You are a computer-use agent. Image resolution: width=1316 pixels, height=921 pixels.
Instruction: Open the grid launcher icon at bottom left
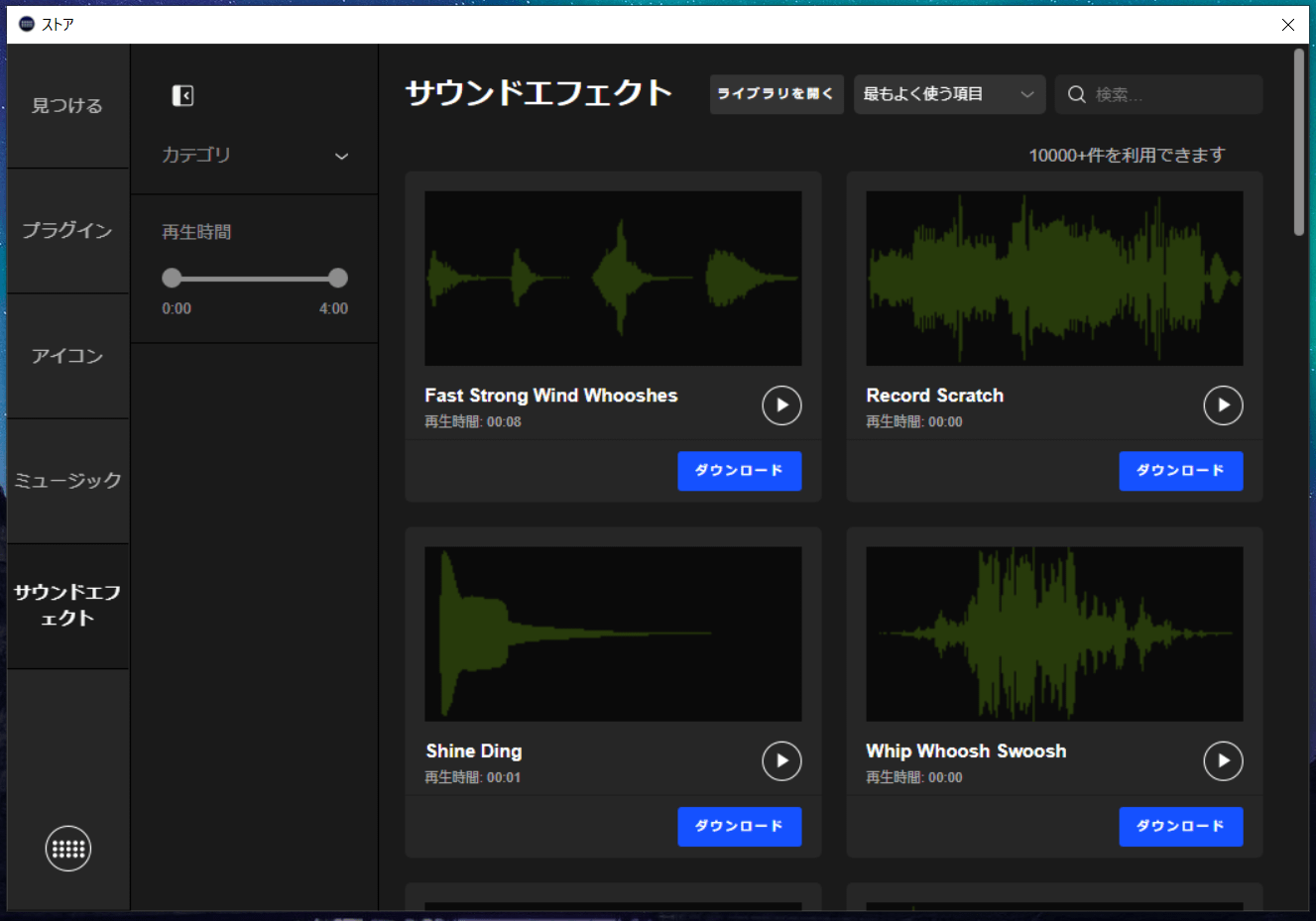[68, 849]
